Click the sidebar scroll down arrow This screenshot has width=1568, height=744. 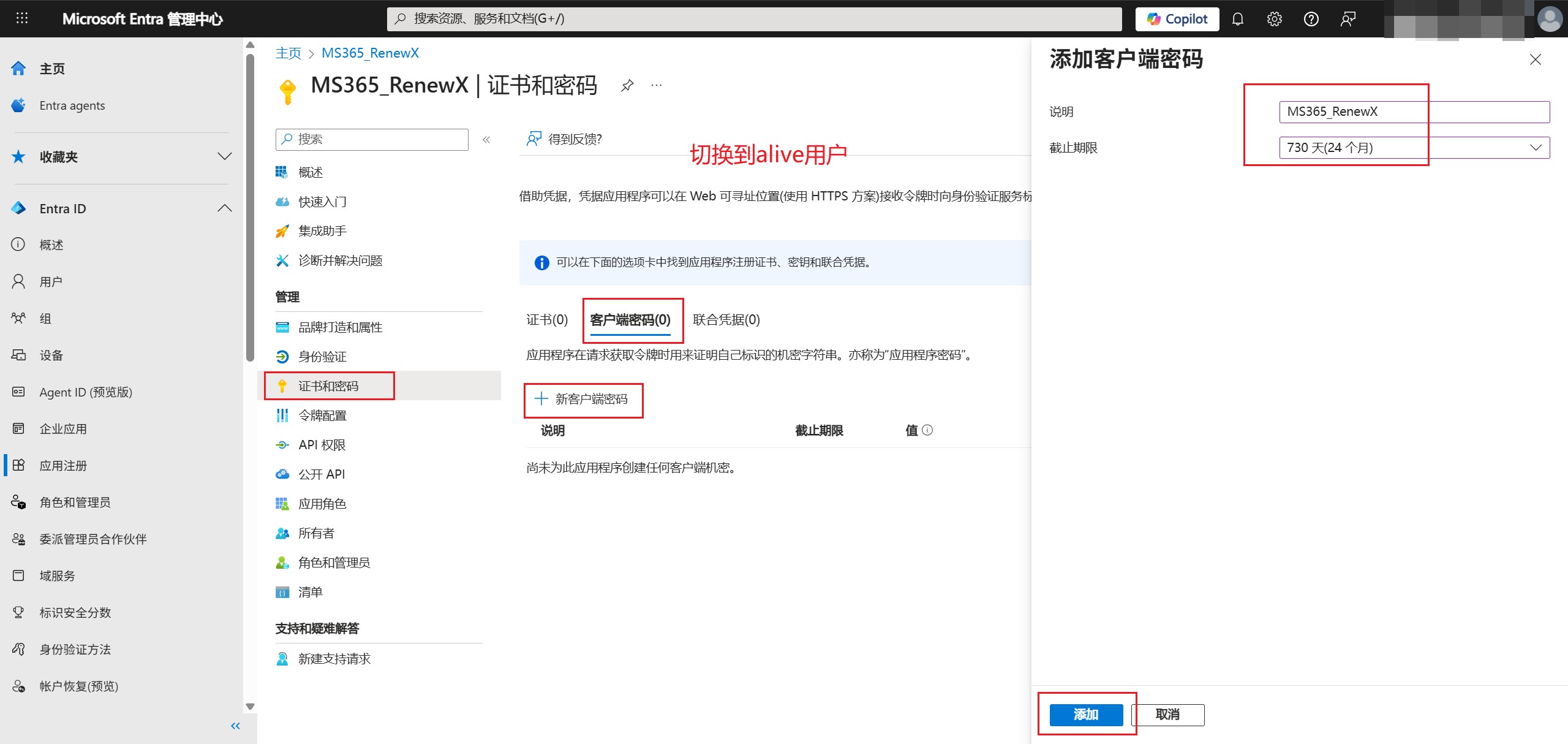coord(250,707)
